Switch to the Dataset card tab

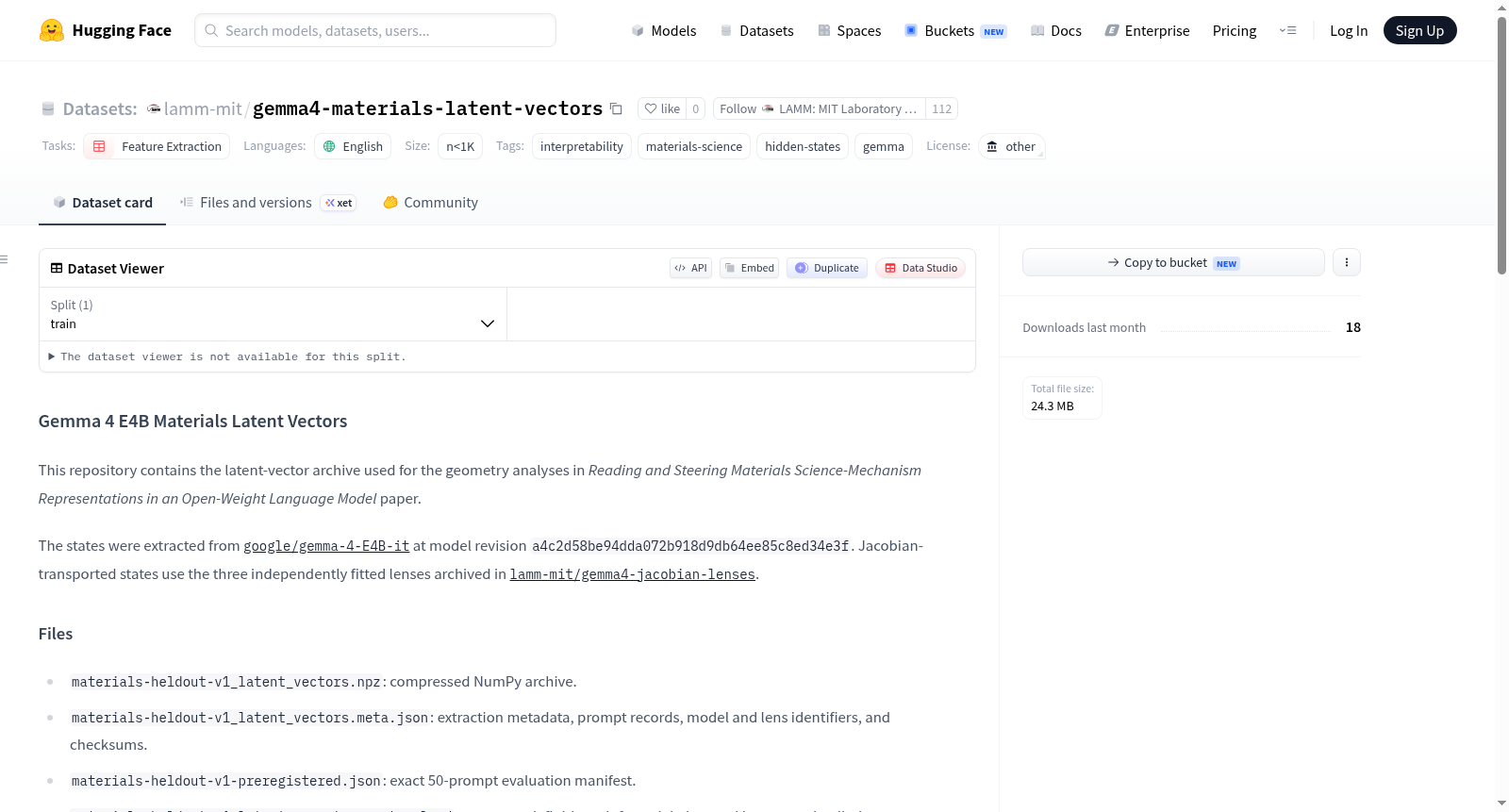point(103,203)
